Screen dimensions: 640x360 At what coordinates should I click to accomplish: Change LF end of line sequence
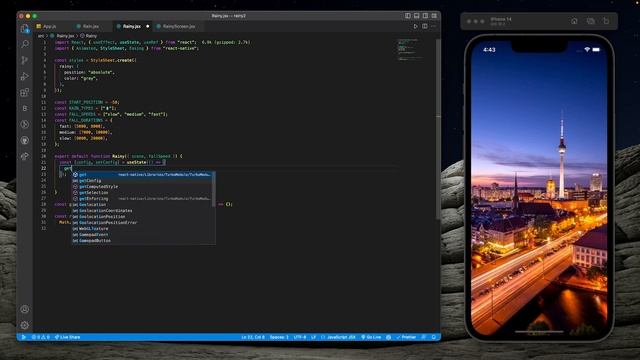(x=313, y=337)
